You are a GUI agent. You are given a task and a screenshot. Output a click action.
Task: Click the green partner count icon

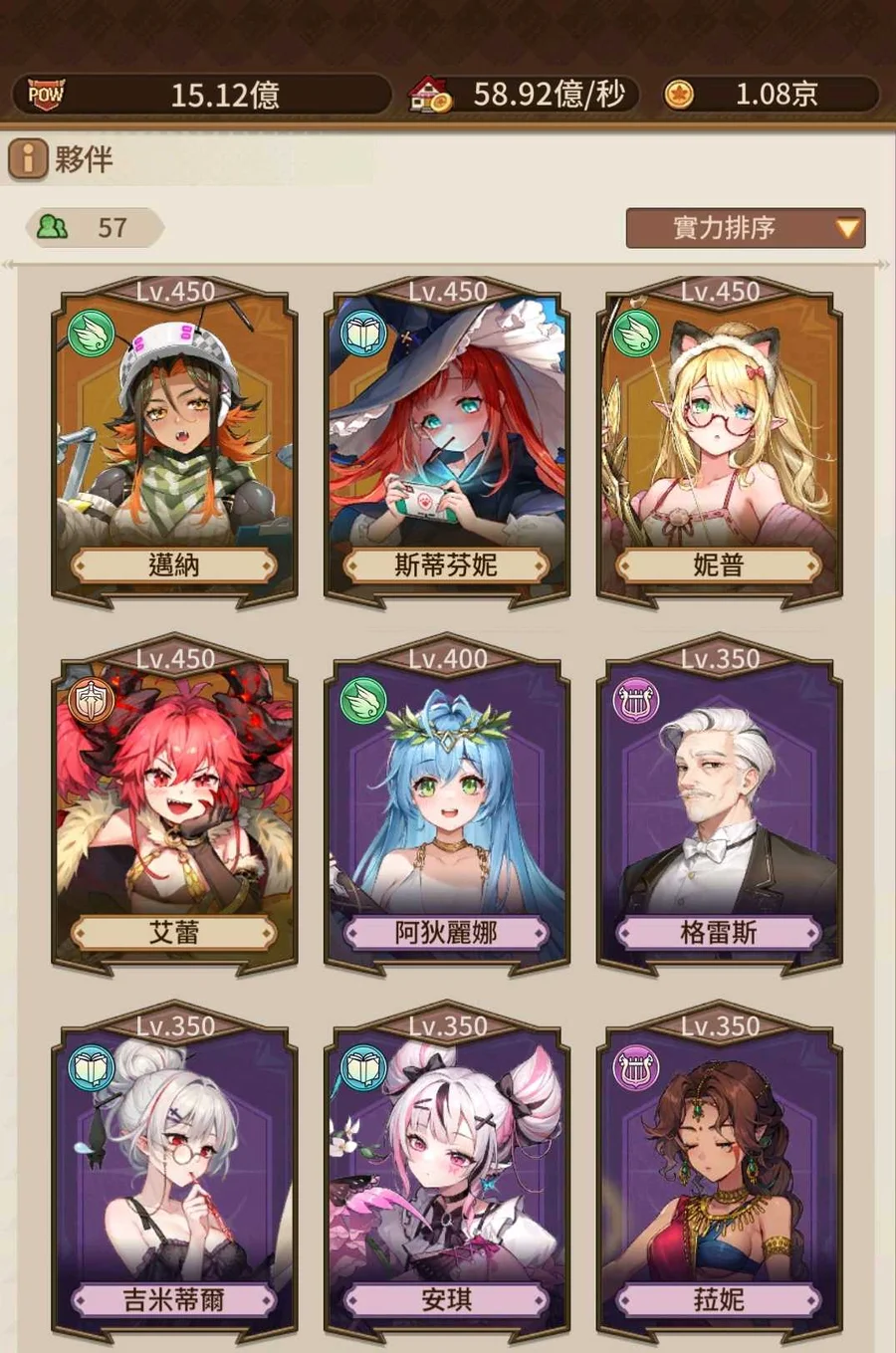(52, 227)
